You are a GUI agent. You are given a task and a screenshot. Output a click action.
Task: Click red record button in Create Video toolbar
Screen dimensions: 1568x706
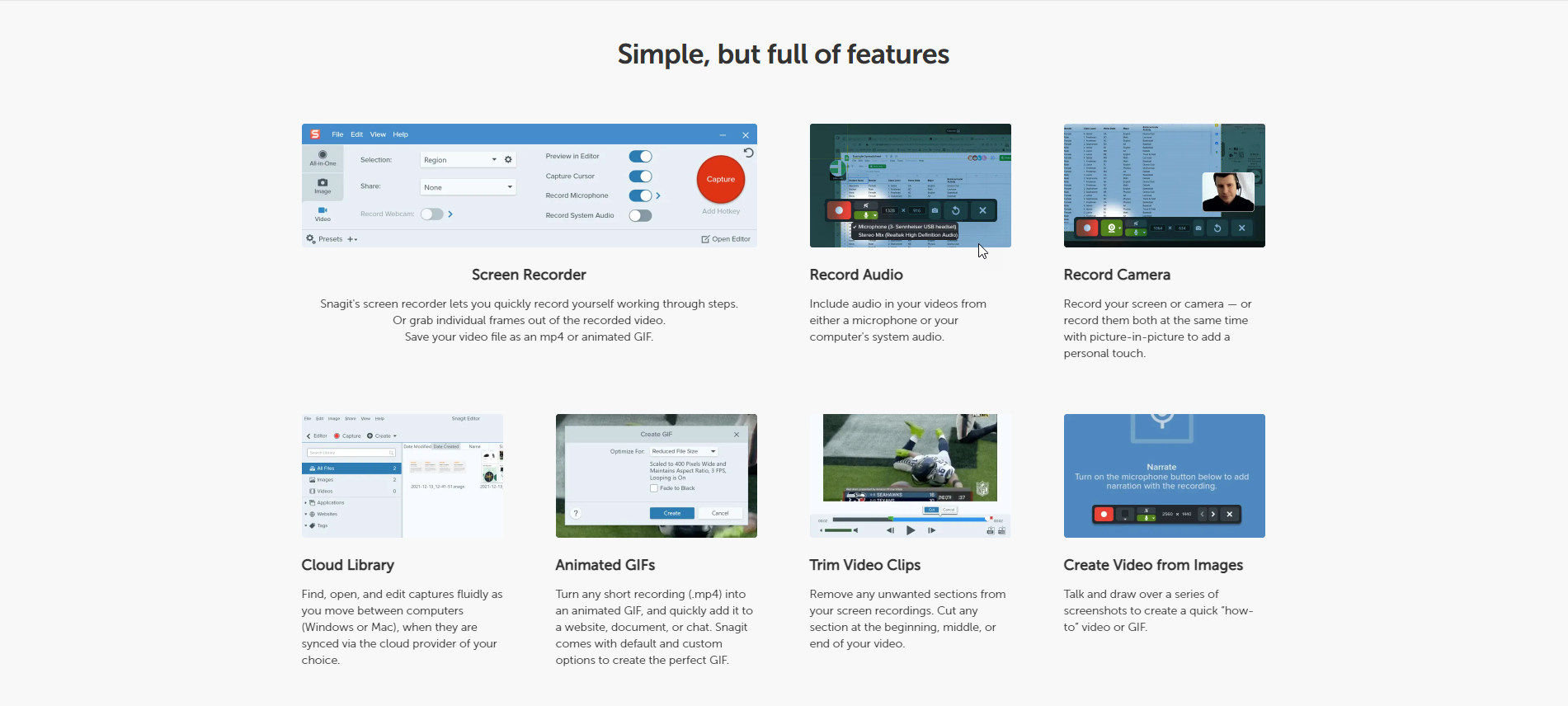(x=1104, y=514)
